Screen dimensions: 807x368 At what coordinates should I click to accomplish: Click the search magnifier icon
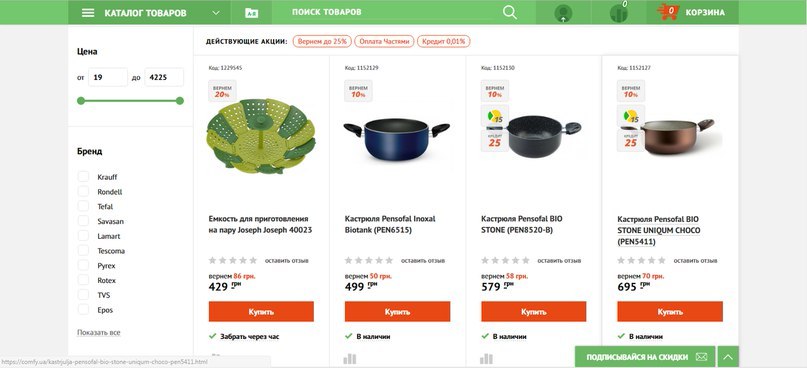coord(510,12)
